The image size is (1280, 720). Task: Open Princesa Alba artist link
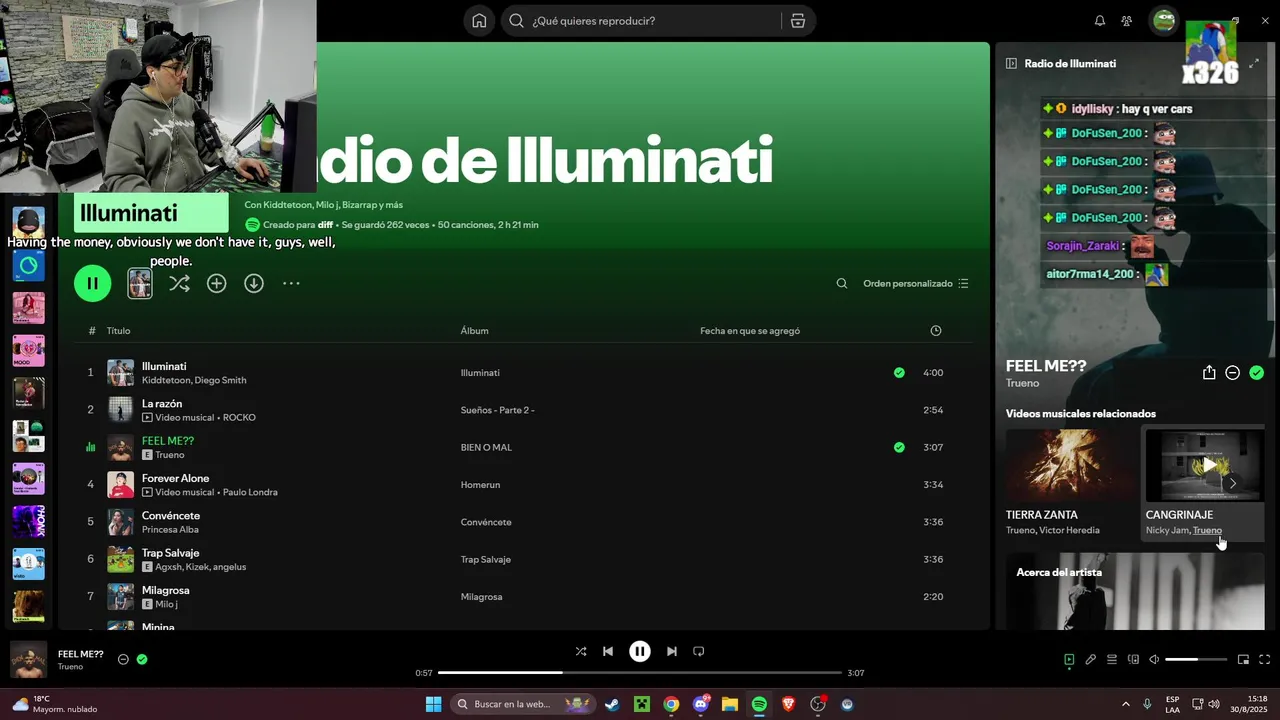point(170,530)
